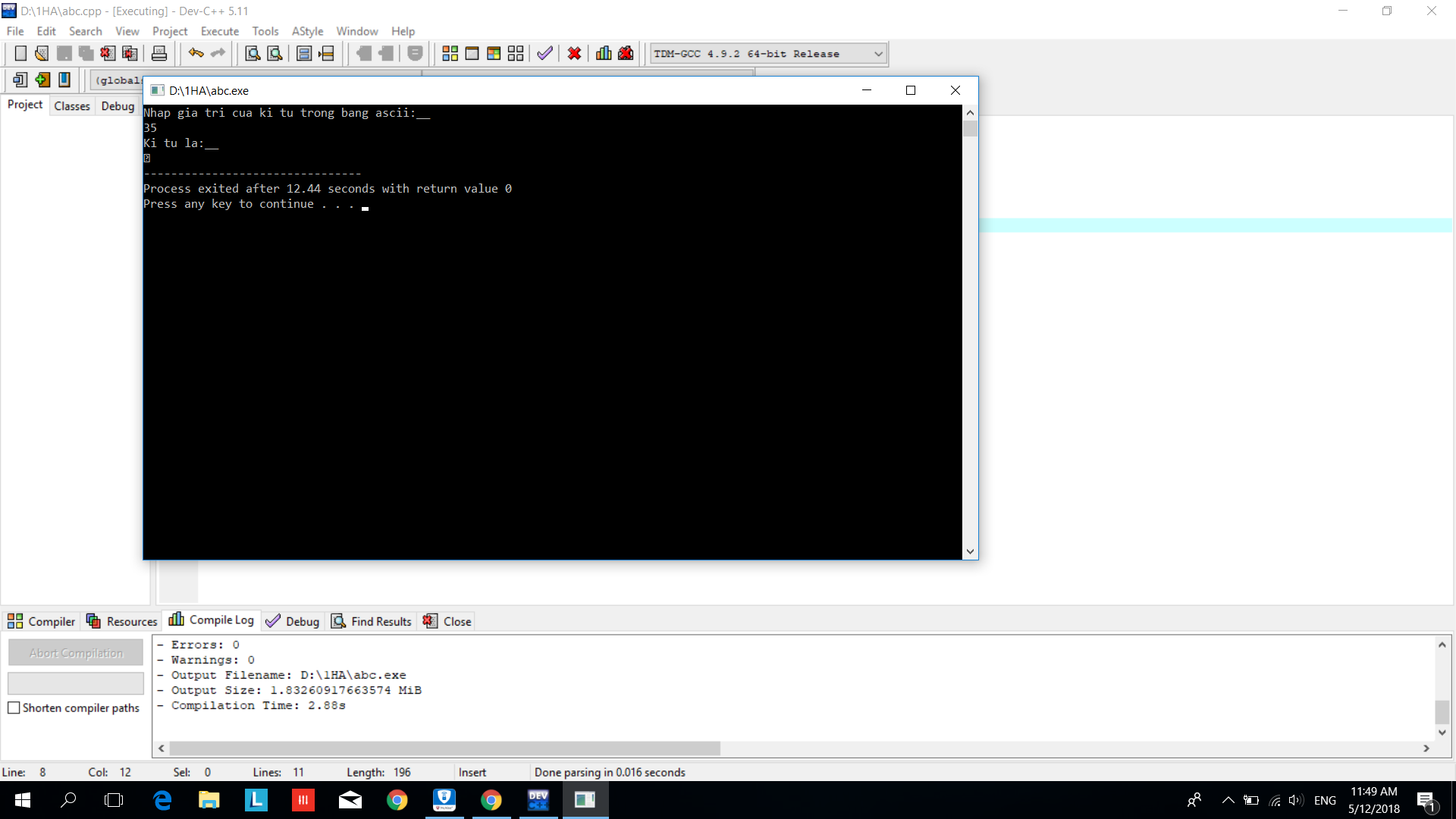This screenshot has height=819, width=1456.
Task: Click the Close file icon with red X
Action: coord(108,53)
